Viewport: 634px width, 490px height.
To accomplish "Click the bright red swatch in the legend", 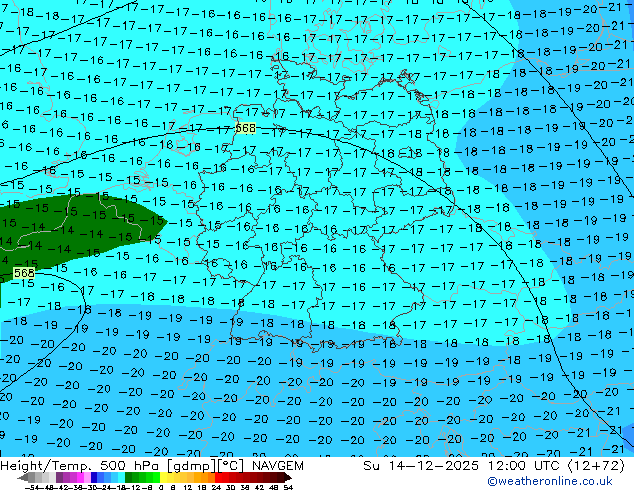I will pyautogui.click(x=218, y=477).
